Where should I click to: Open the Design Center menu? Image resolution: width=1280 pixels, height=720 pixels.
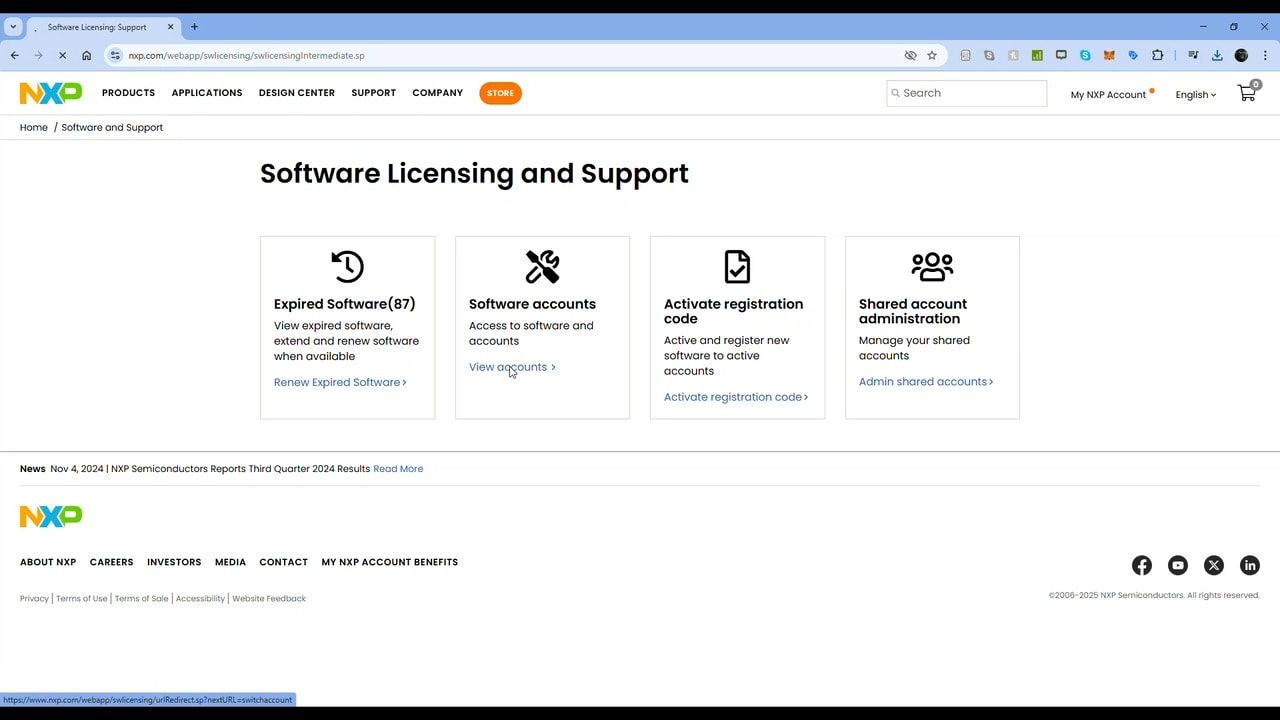[296, 93]
